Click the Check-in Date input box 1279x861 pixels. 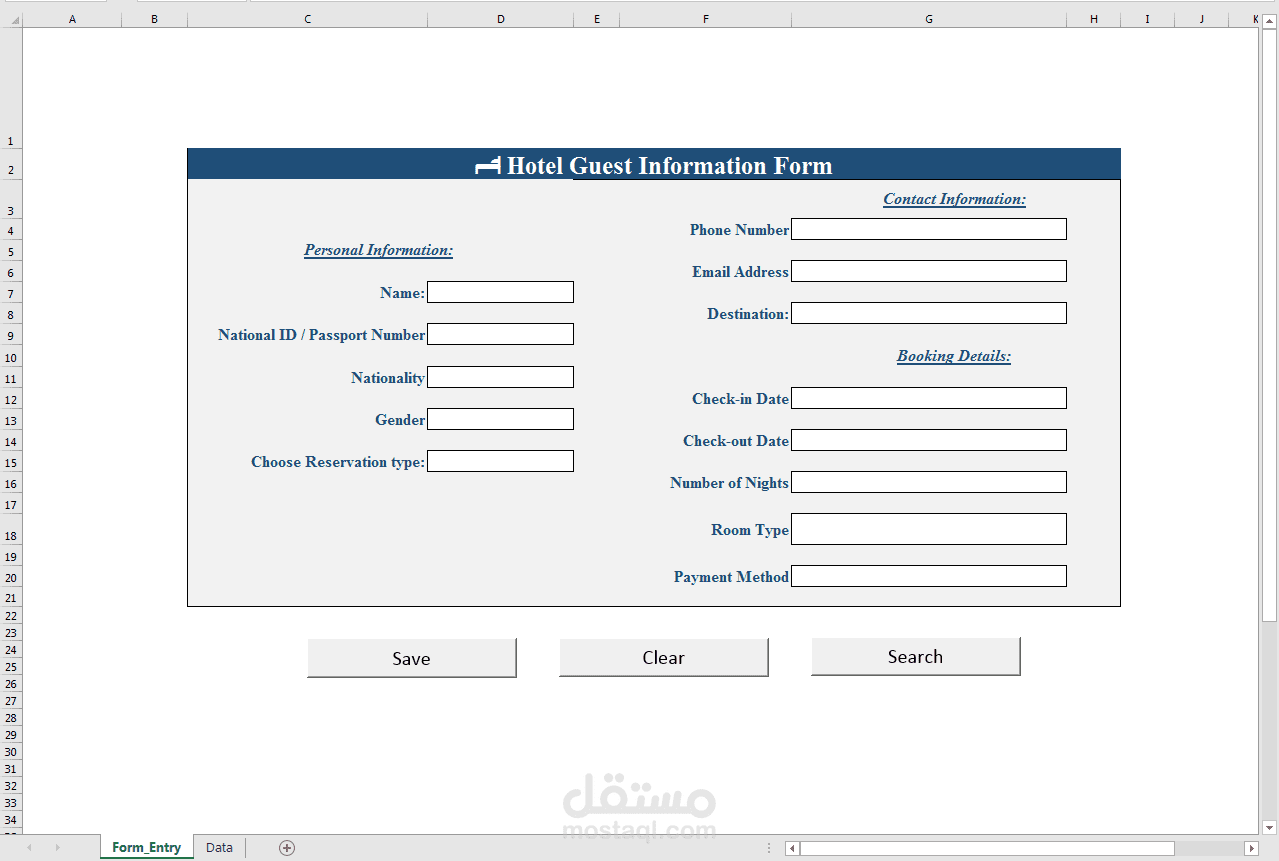click(928, 397)
